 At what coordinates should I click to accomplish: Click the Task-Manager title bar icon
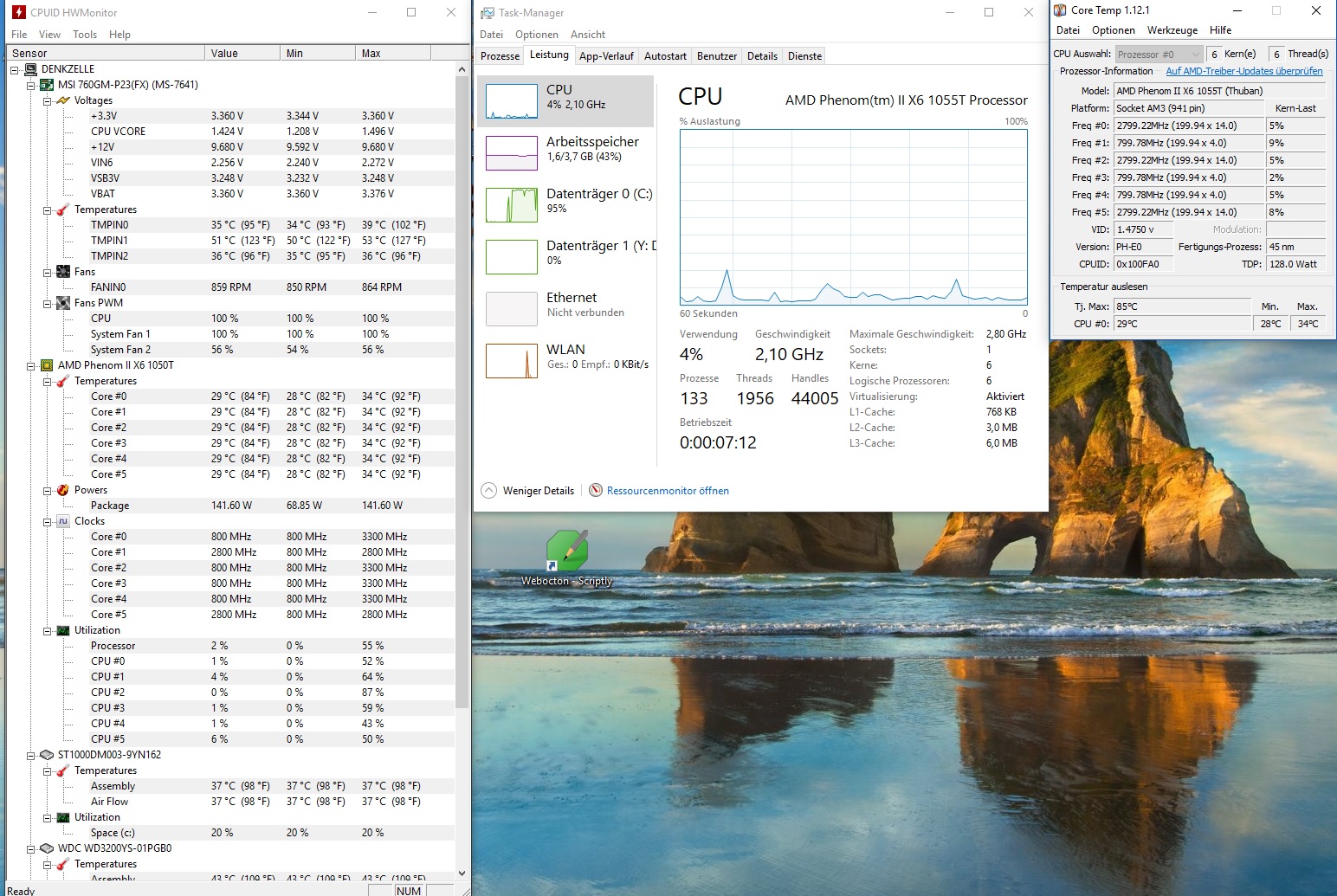coord(488,13)
